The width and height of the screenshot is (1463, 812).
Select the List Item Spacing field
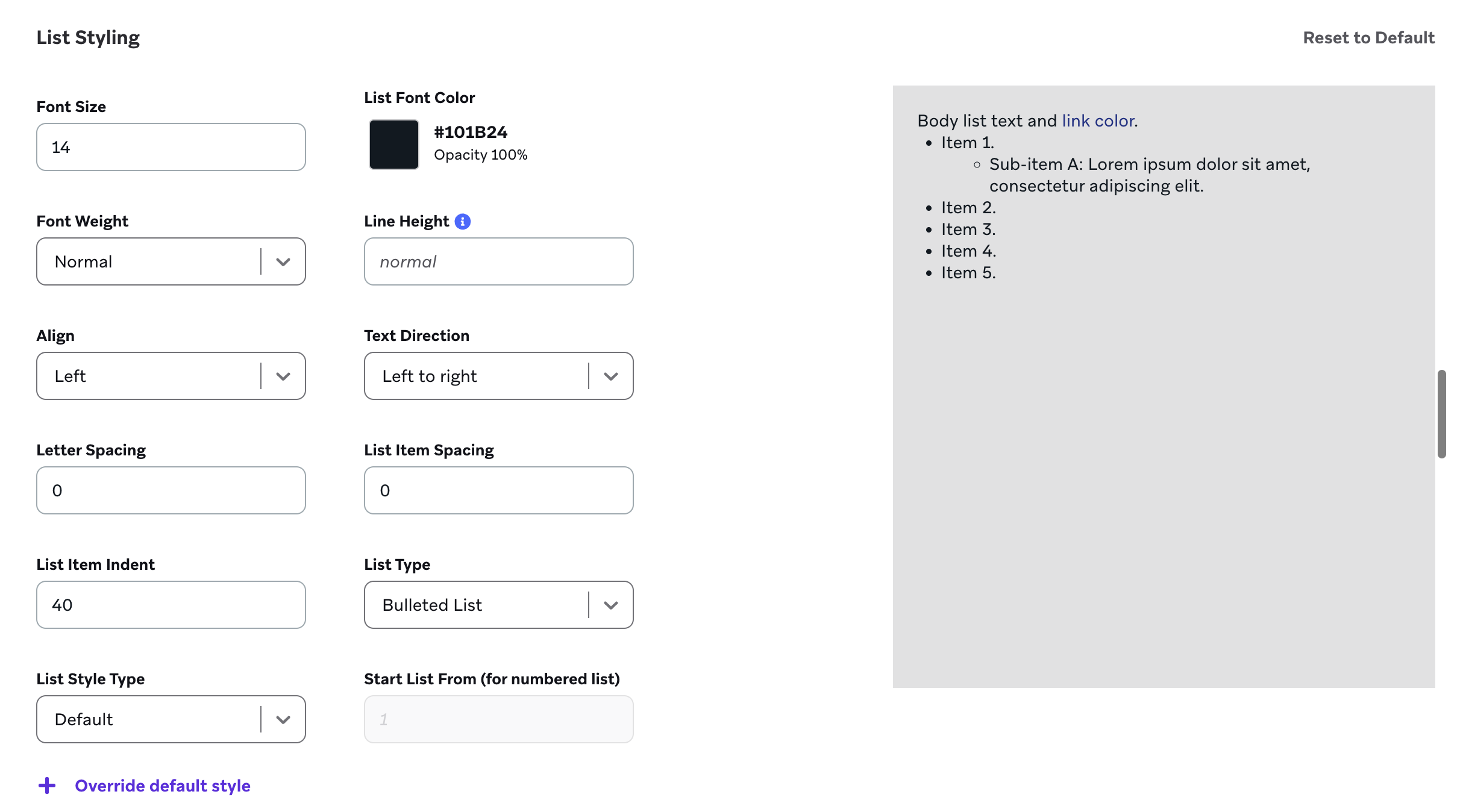[498, 490]
